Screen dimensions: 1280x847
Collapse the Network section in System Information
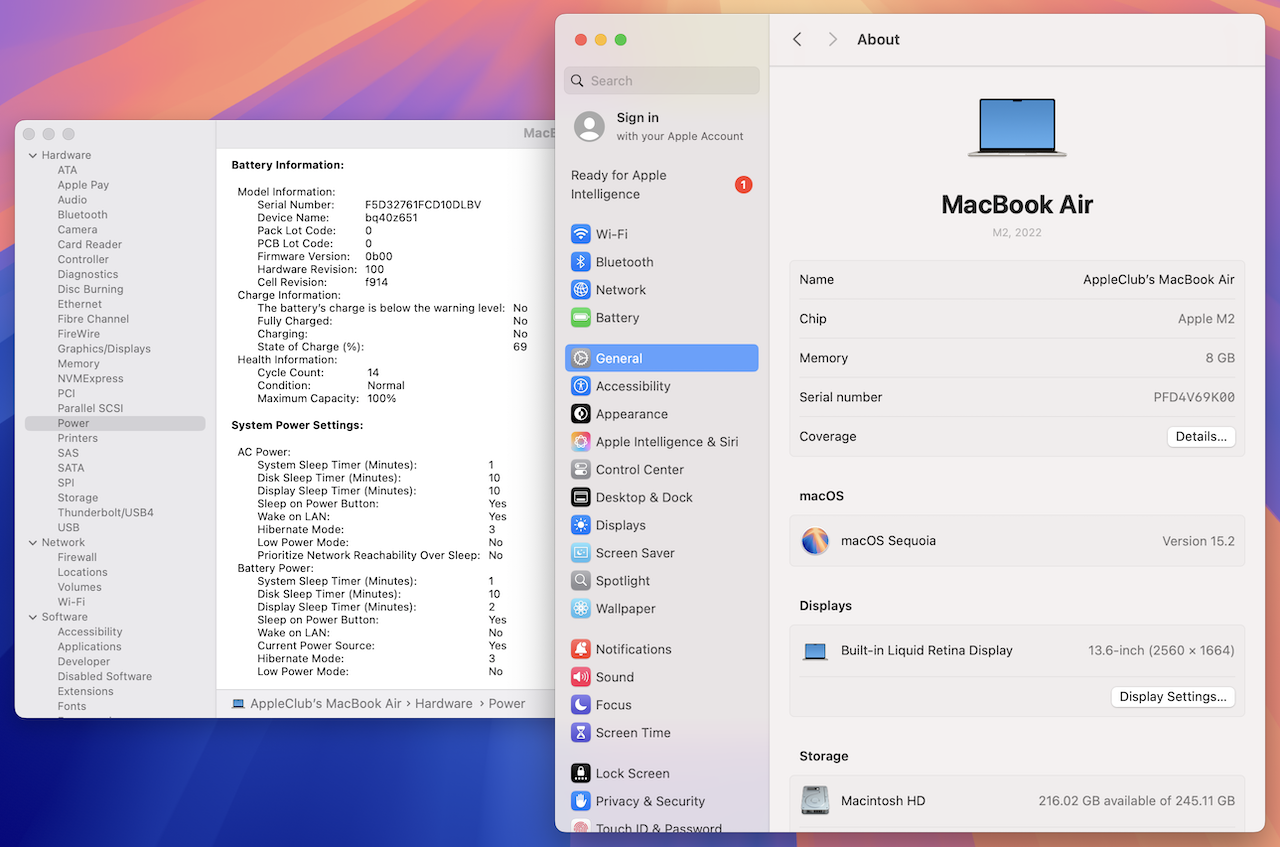(33, 543)
